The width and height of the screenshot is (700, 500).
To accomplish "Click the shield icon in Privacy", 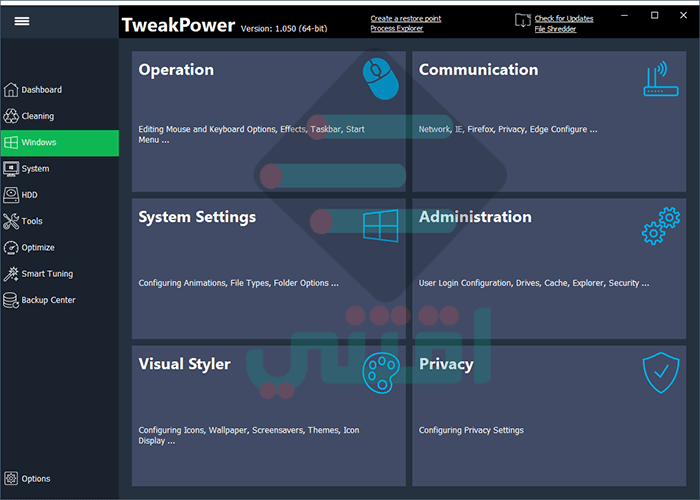I will 661,373.
